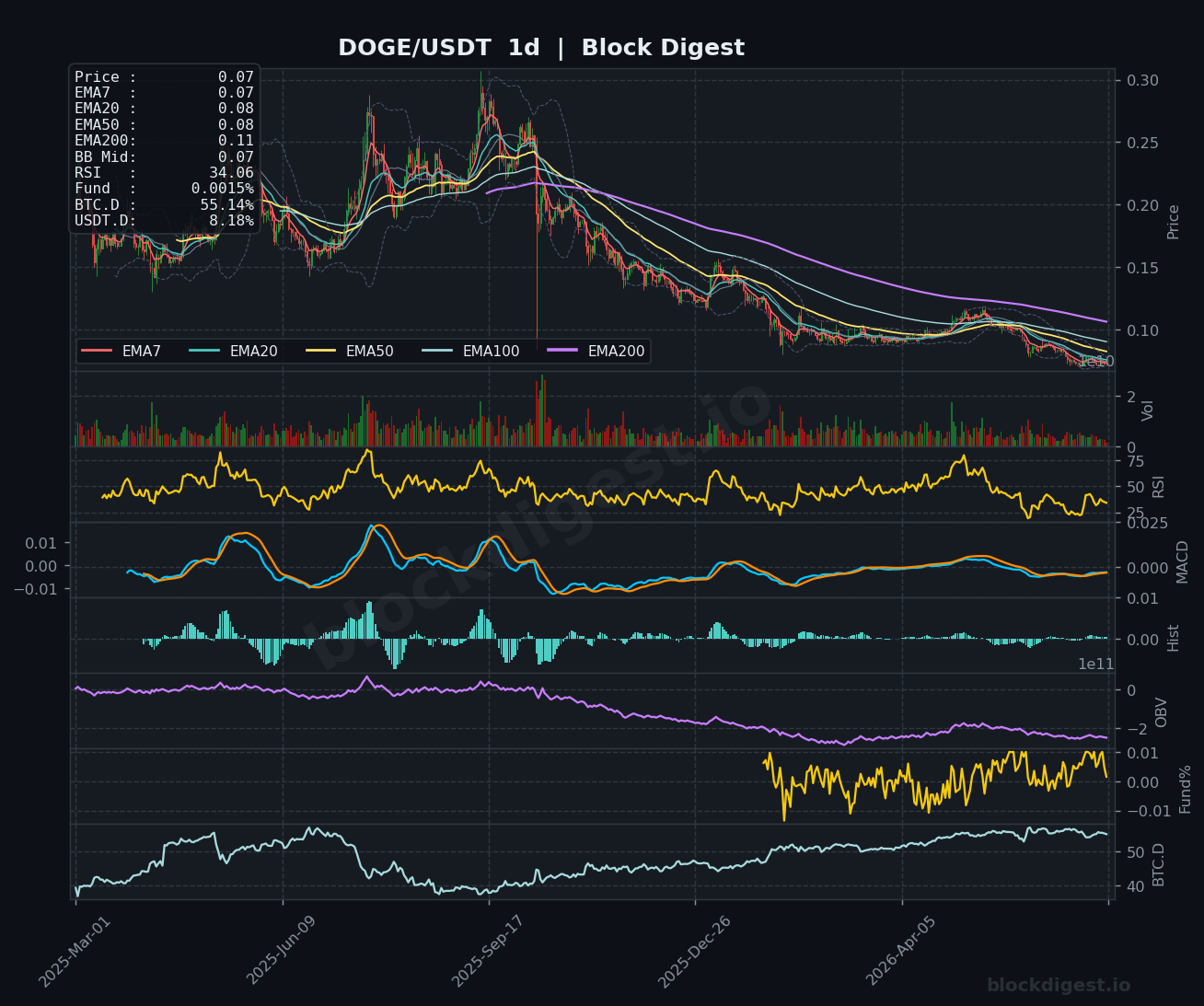1204x1006 pixels.
Task: Click the USDT.D 8.18% row
Action: (164, 221)
